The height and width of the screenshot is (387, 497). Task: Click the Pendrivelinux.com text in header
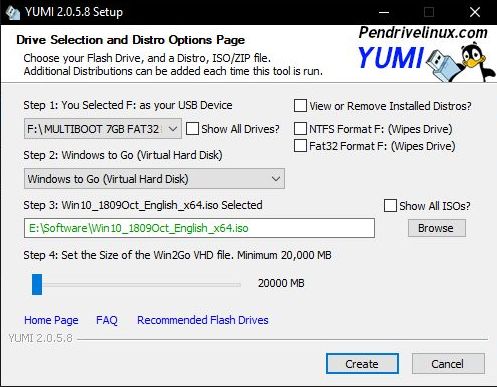(423, 33)
